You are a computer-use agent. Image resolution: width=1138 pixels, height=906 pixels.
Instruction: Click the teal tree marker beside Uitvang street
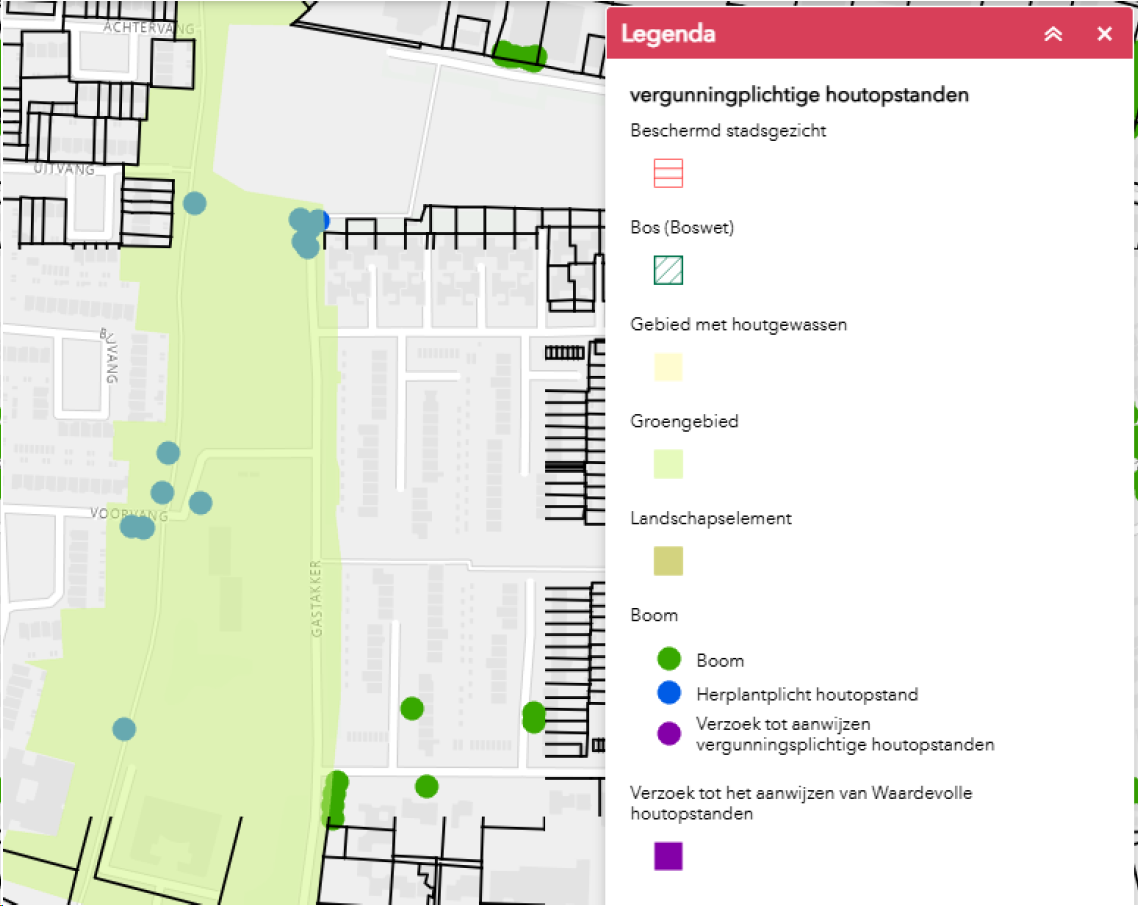click(x=195, y=203)
